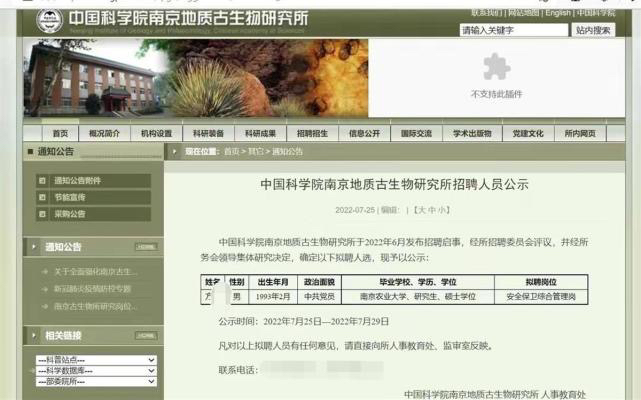The width and height of the screenshot is (641, 400).
Task: Set font size to 大 (large)
Action: click(420, 210)
